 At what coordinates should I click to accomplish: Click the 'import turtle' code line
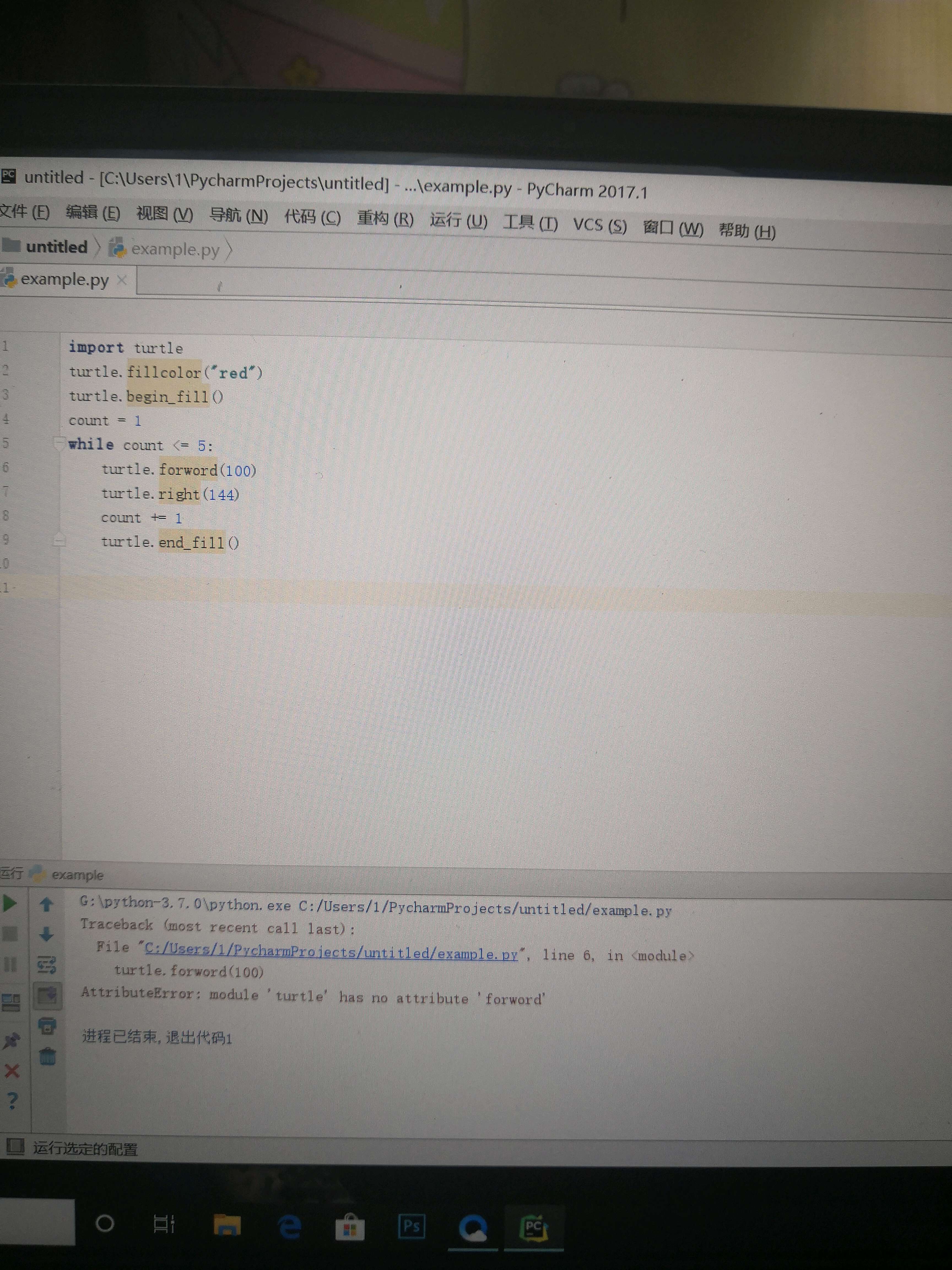[126, 347]
